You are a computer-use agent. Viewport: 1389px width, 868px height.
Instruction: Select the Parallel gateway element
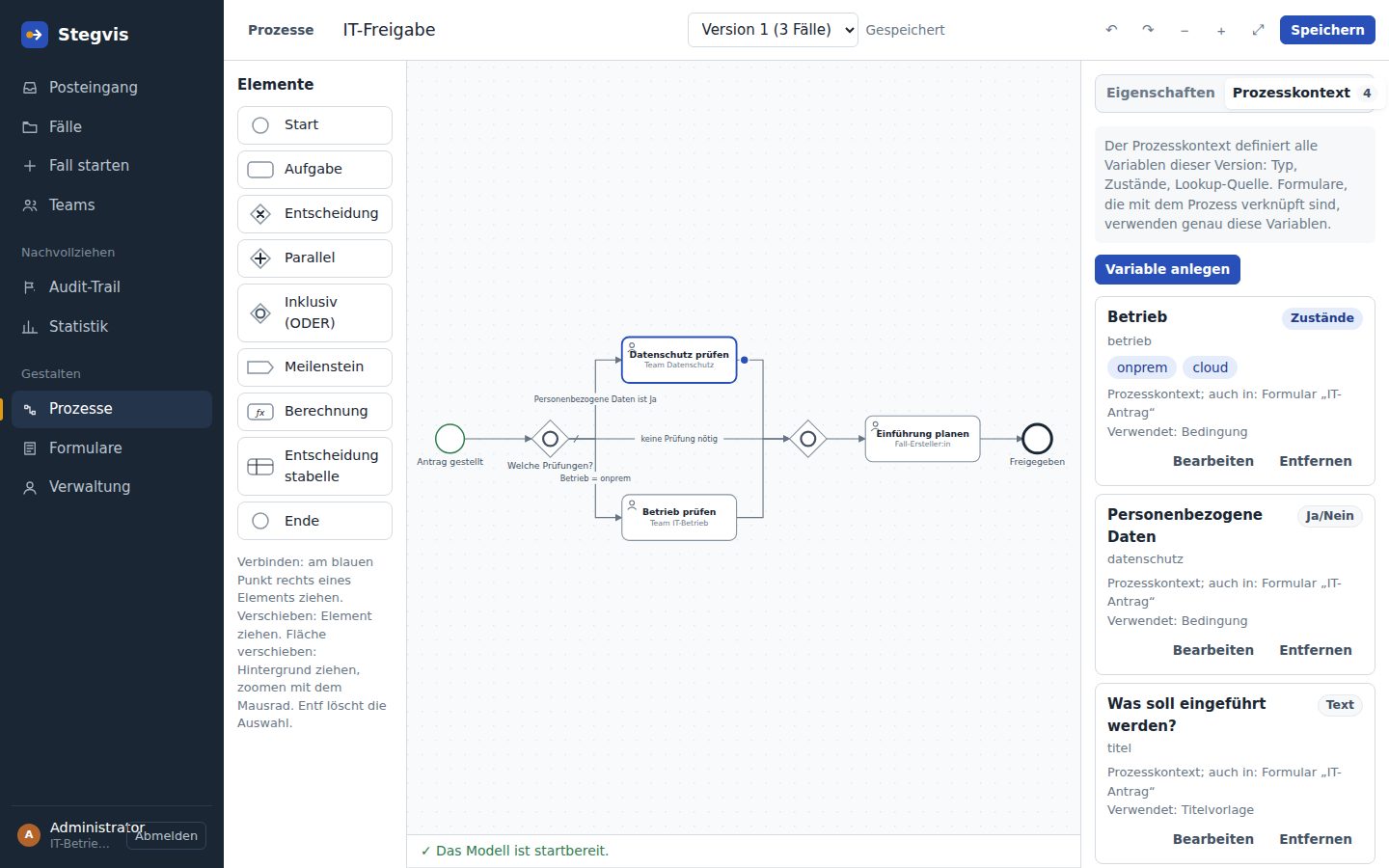[314, 258]
